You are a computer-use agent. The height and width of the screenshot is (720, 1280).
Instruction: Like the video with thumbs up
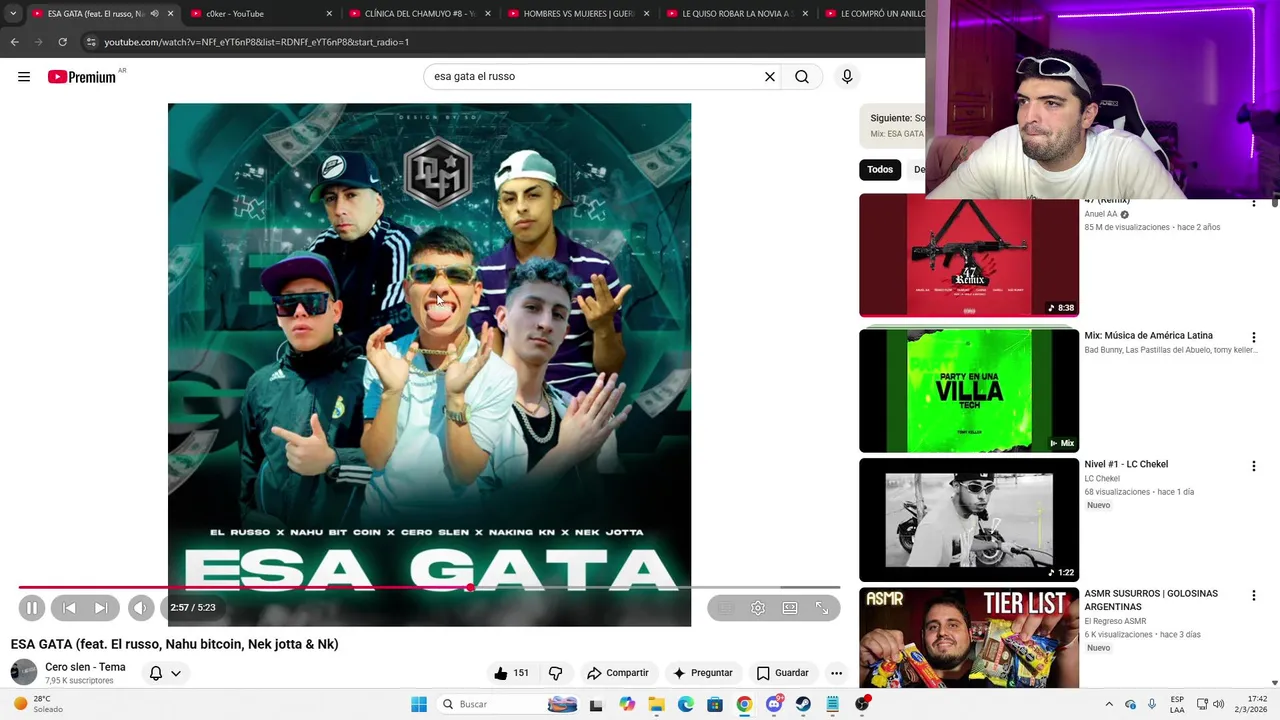pos(511,673)
